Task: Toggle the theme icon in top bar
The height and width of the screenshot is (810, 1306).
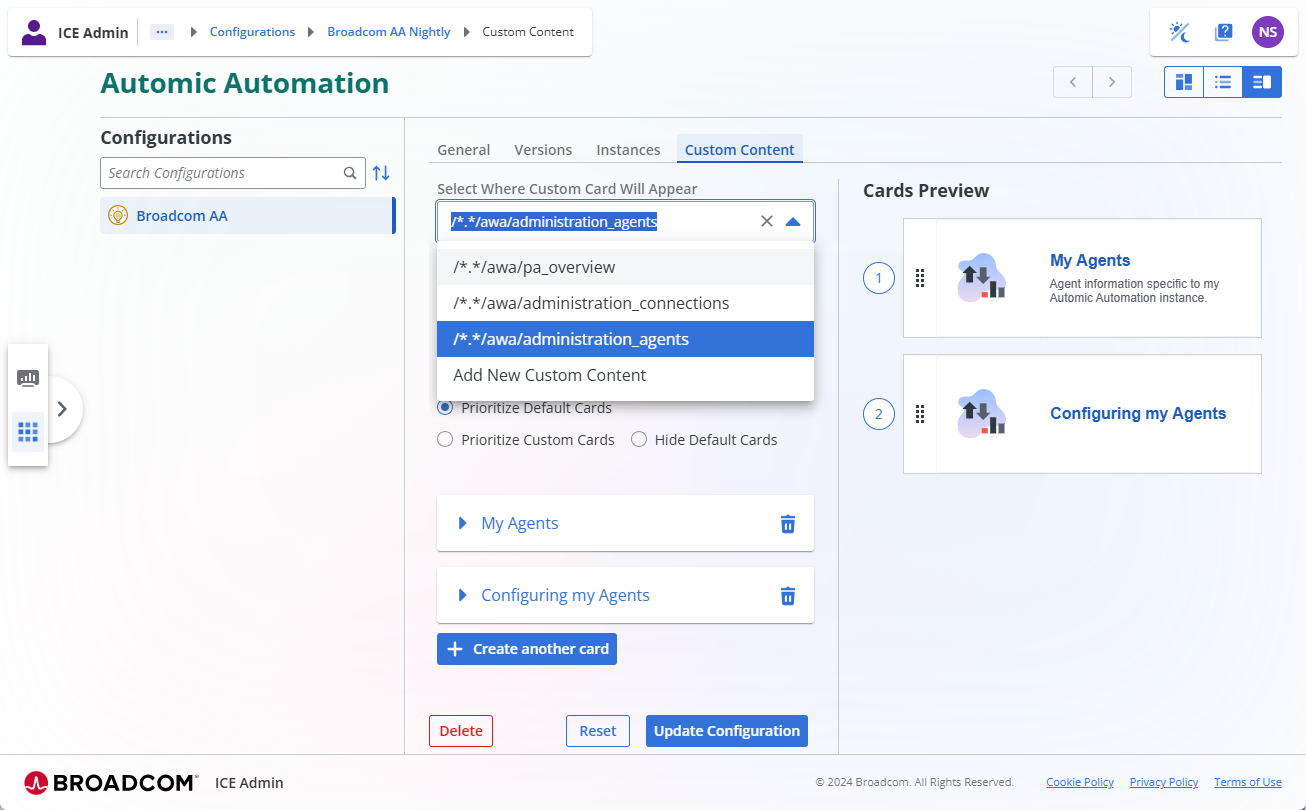Action: [x=1180, y=32]
